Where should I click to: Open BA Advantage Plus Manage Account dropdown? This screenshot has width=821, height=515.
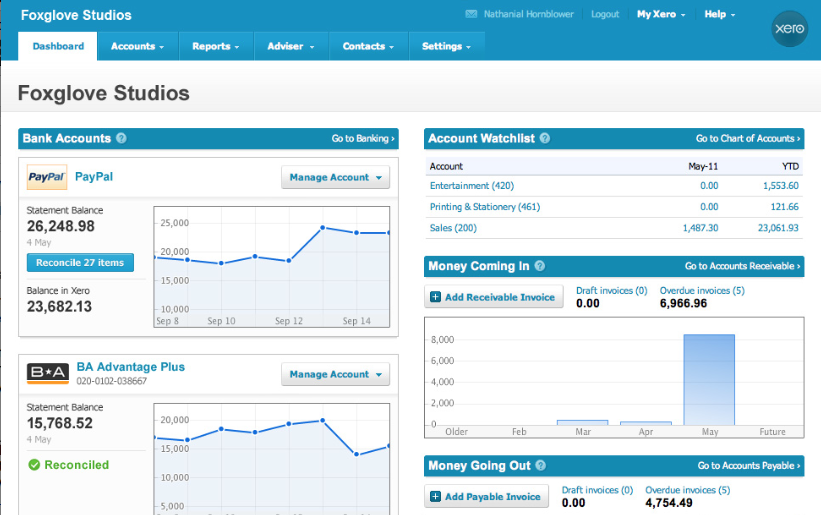[336, 375]
